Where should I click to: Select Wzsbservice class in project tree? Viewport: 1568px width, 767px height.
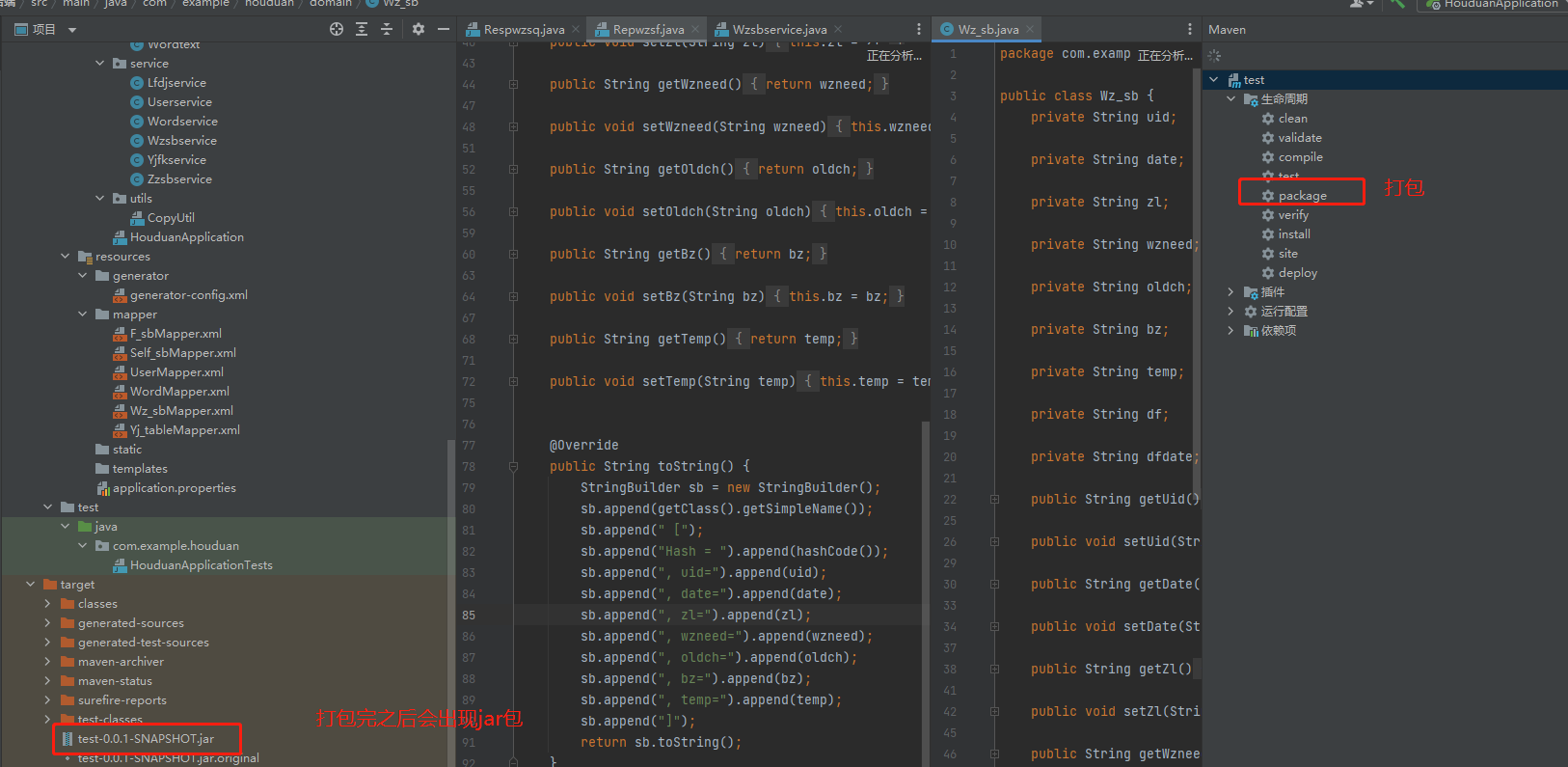pos(174,141)
